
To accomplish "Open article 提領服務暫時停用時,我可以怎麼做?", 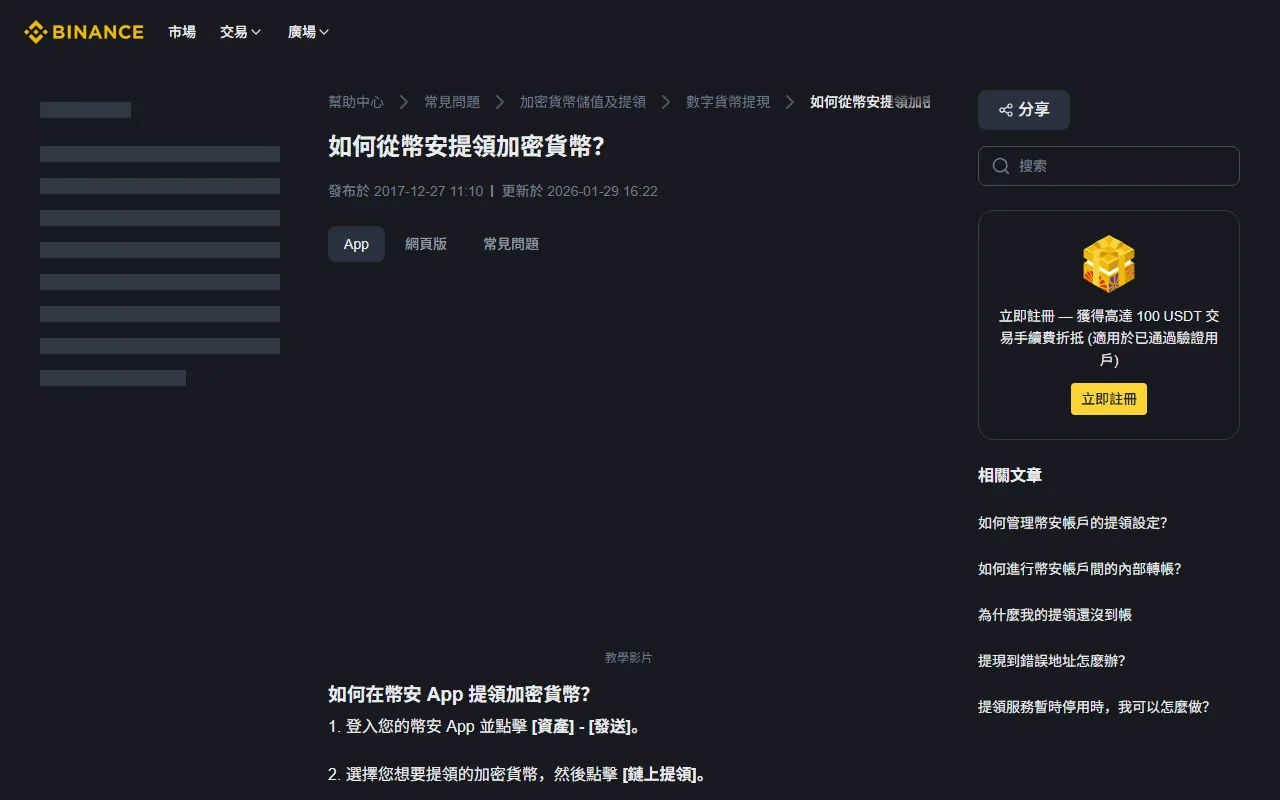I will click(x=1094, y=707).
